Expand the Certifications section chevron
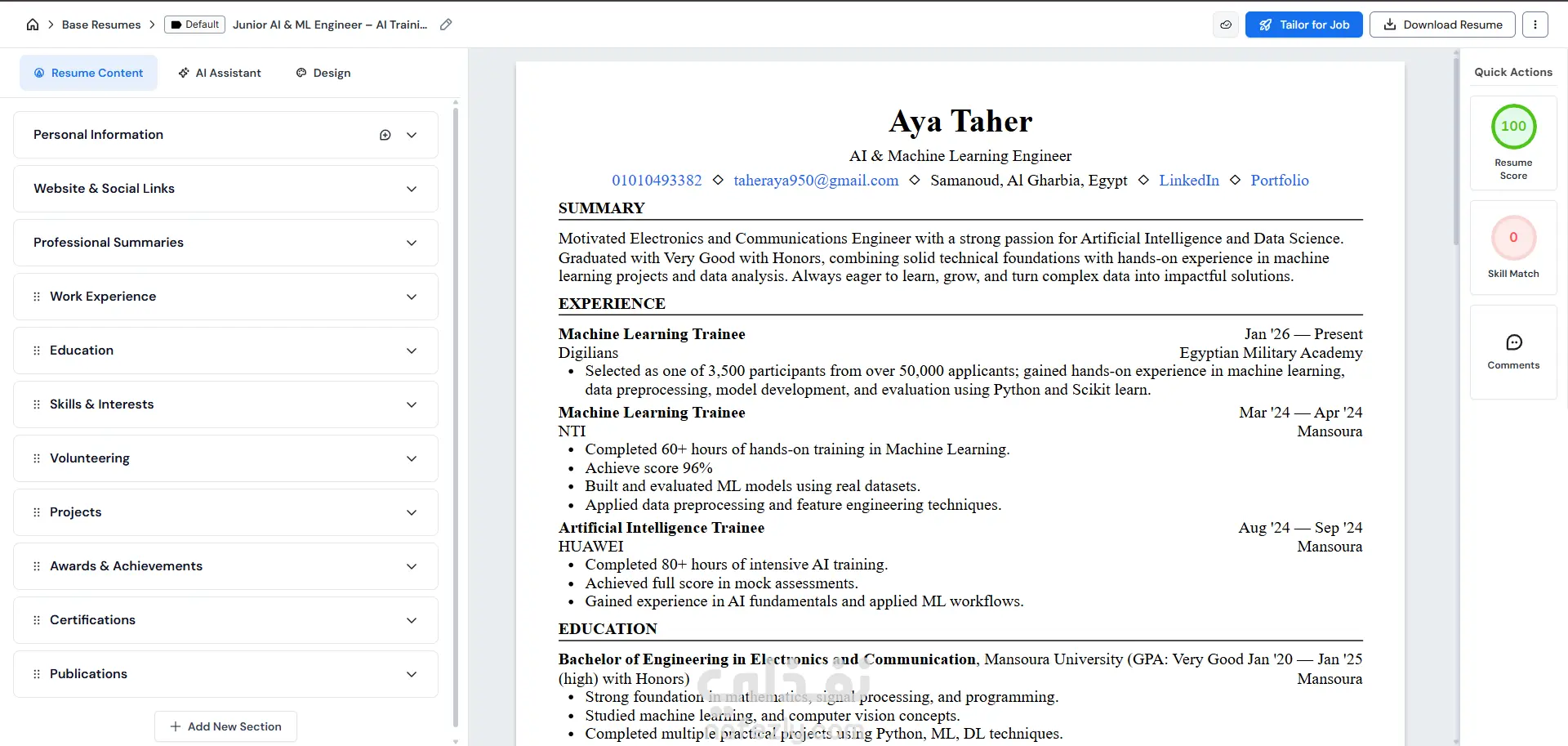 (x=412, y=620)
